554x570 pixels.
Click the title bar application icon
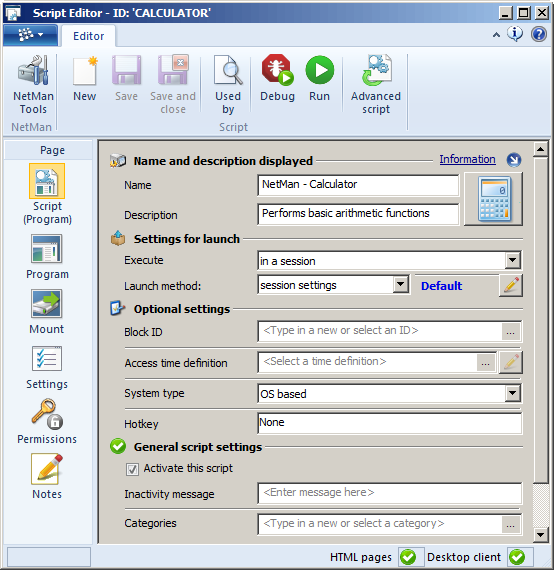tap(13, 13)
